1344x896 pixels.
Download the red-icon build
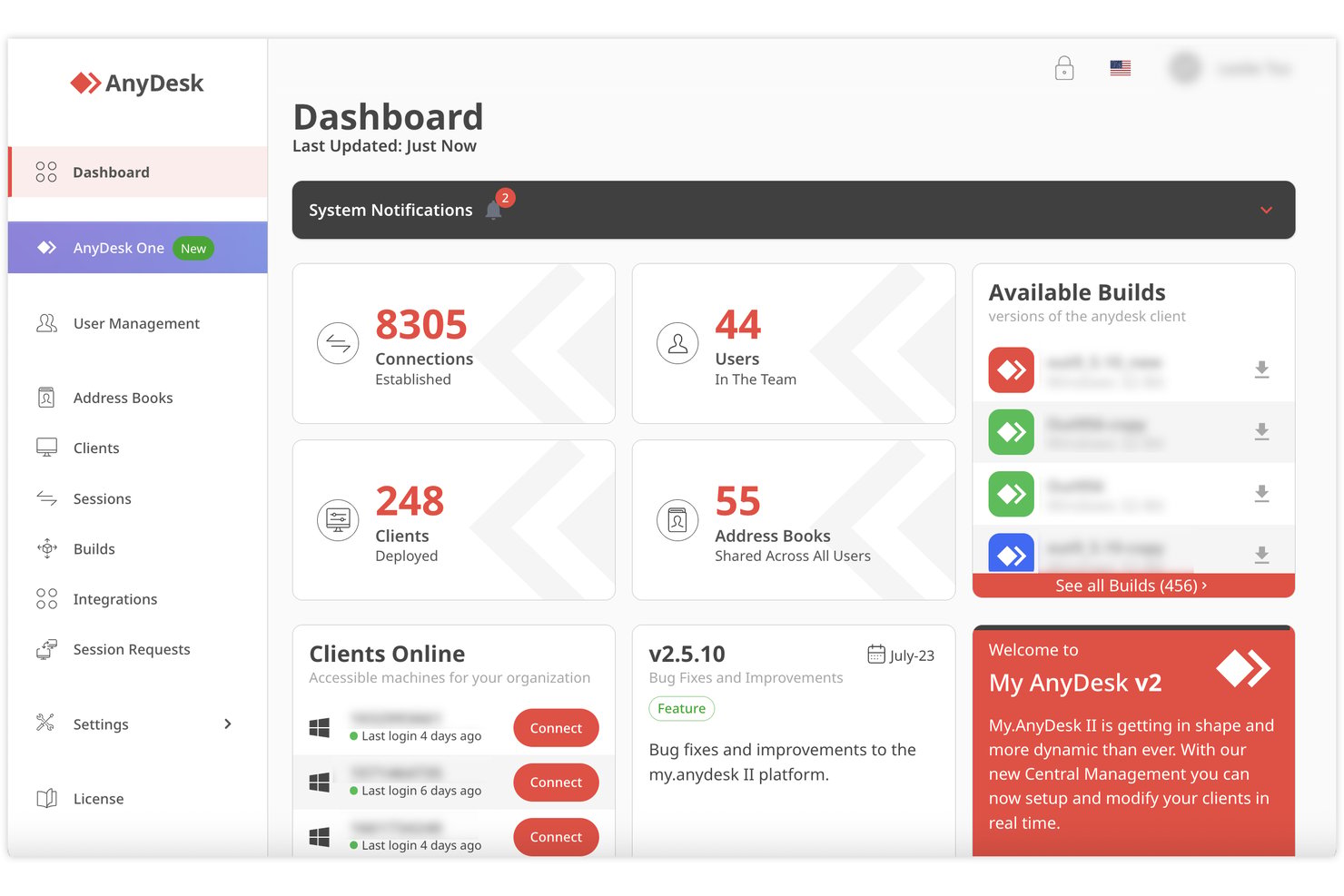tap(1261, 369)
